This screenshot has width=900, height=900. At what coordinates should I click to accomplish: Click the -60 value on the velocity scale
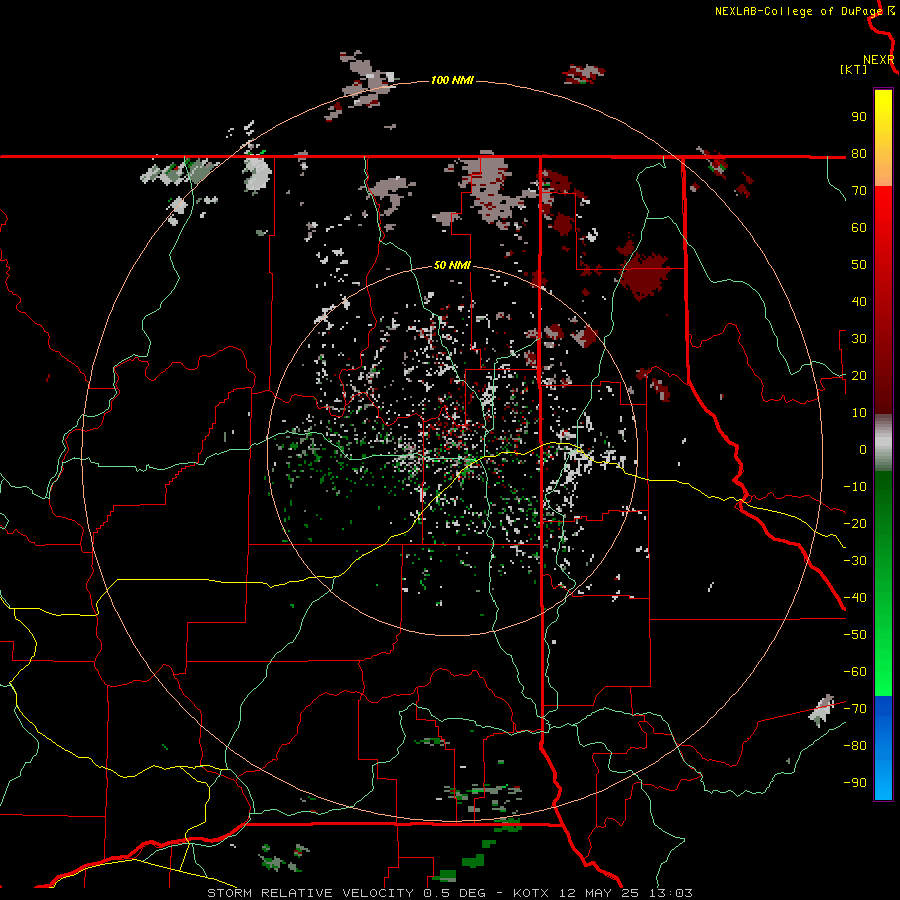[x=855, y=672]
